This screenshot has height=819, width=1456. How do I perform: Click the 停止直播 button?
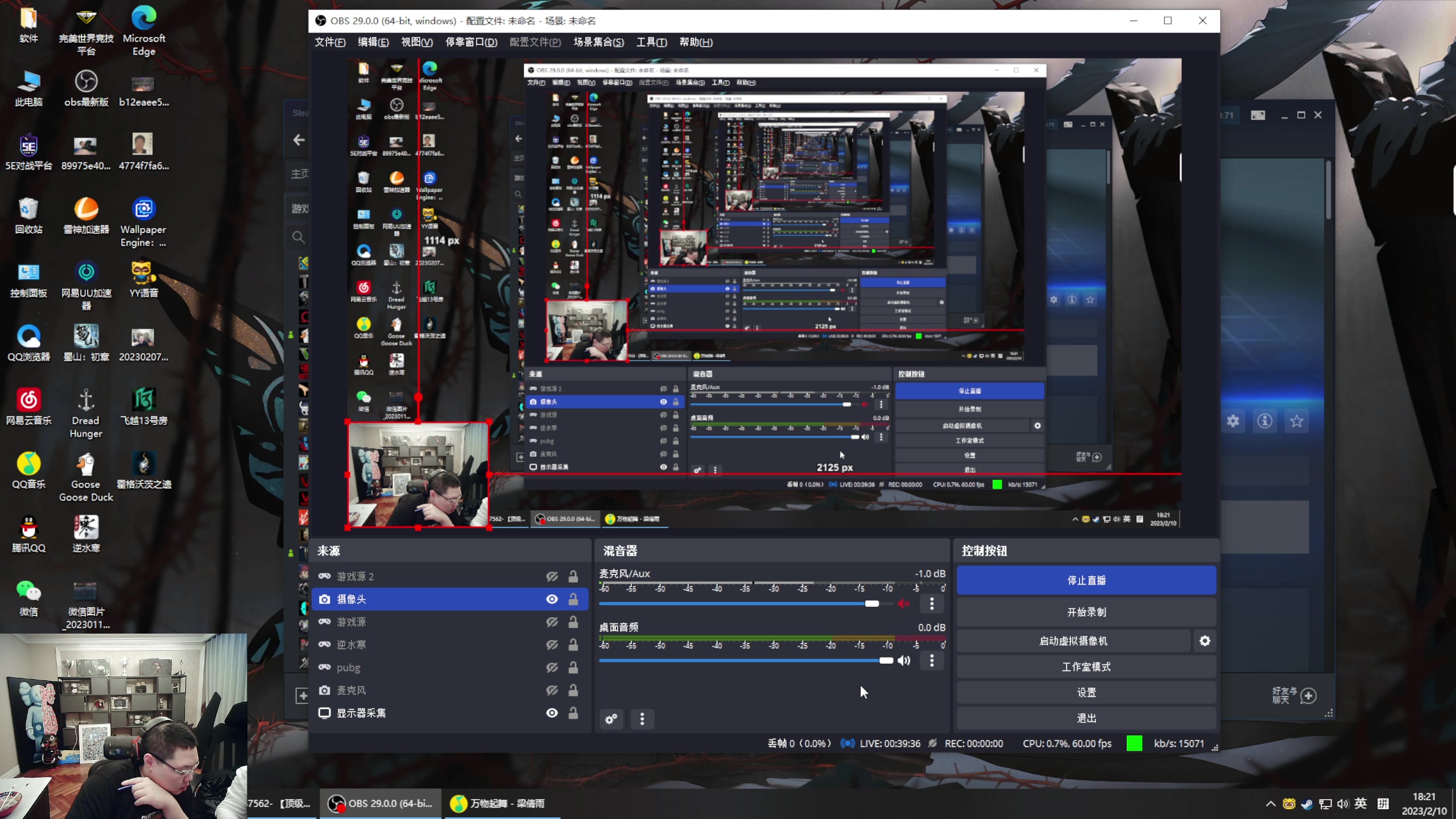click(1086, 580)
